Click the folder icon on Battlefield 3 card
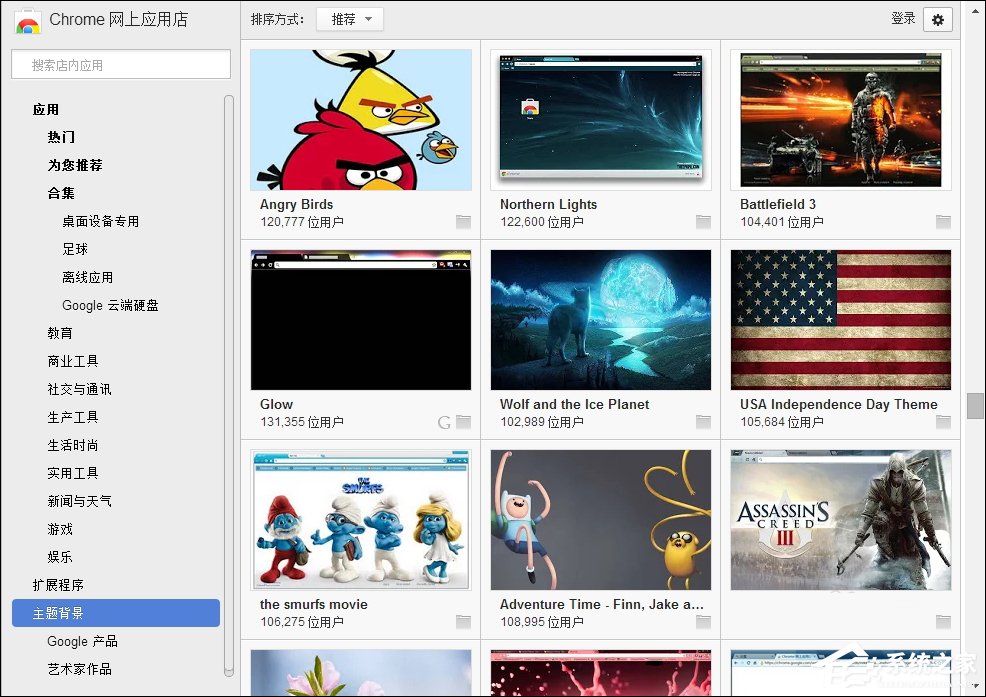986x697 pixels. (x=943, y=222)
